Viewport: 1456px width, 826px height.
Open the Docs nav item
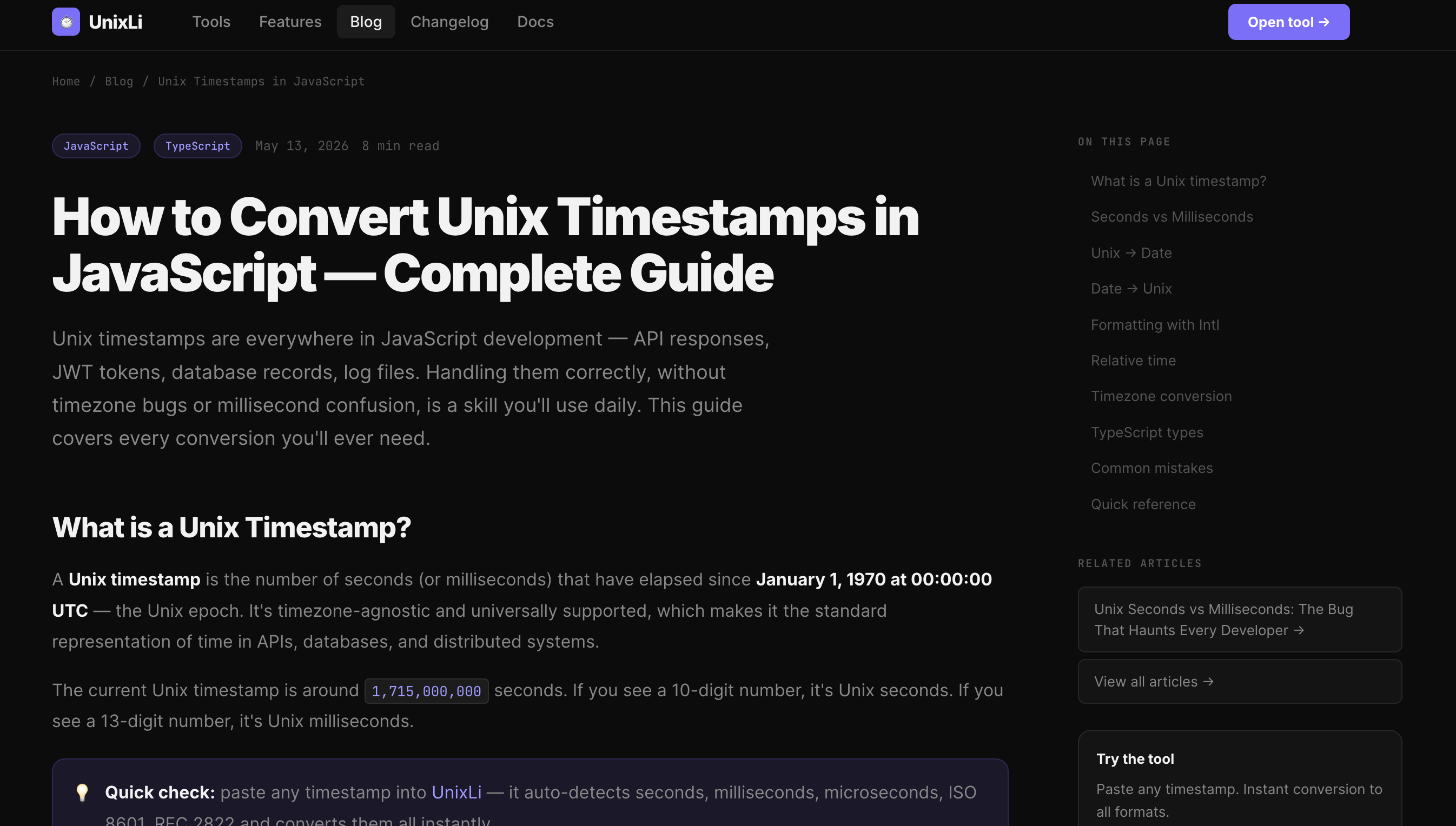coord(535,22)
